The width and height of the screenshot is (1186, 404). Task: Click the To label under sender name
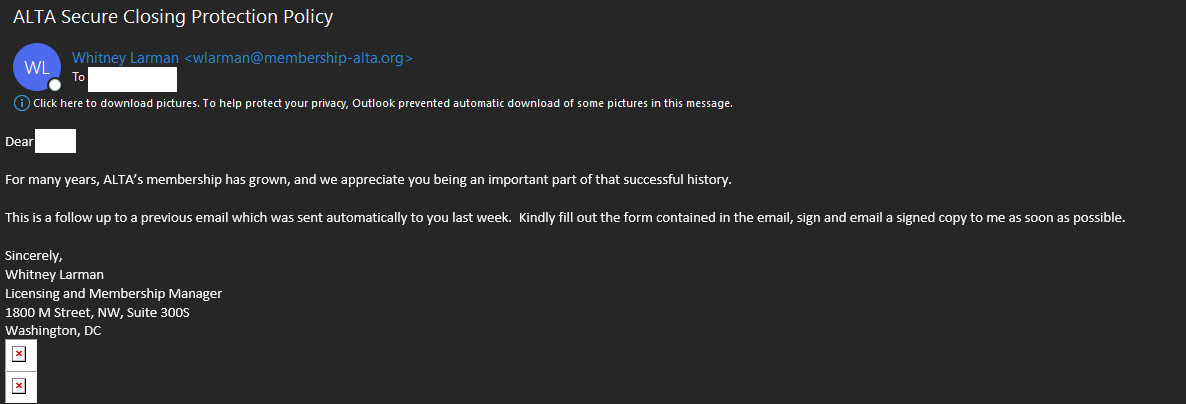click(x=79, y=77)
